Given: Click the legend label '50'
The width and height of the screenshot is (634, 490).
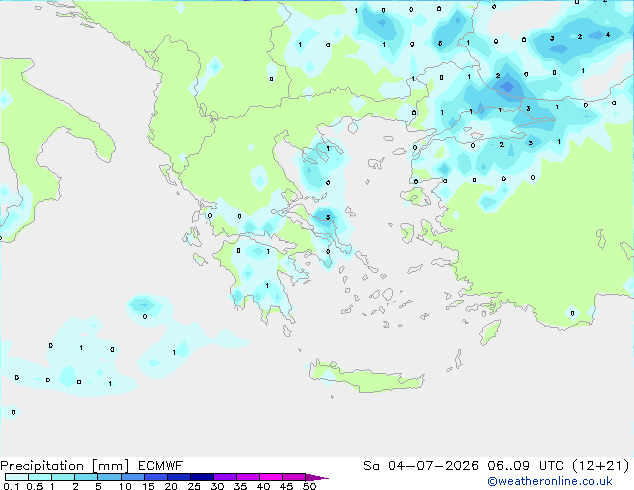Looking at the screenshot, I should click(x=309, y=486).
